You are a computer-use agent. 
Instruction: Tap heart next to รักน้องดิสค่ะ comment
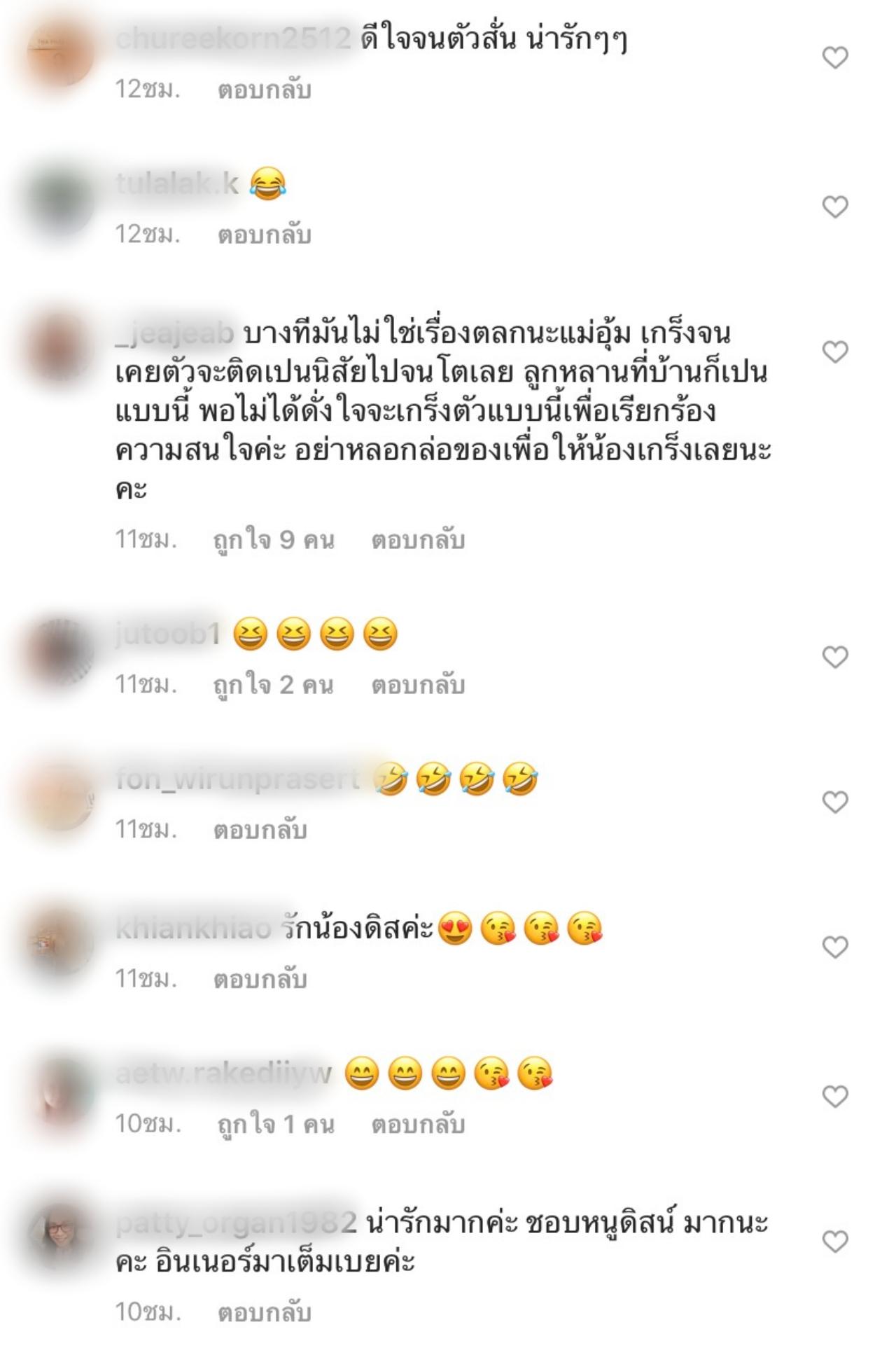pos(834,947)
